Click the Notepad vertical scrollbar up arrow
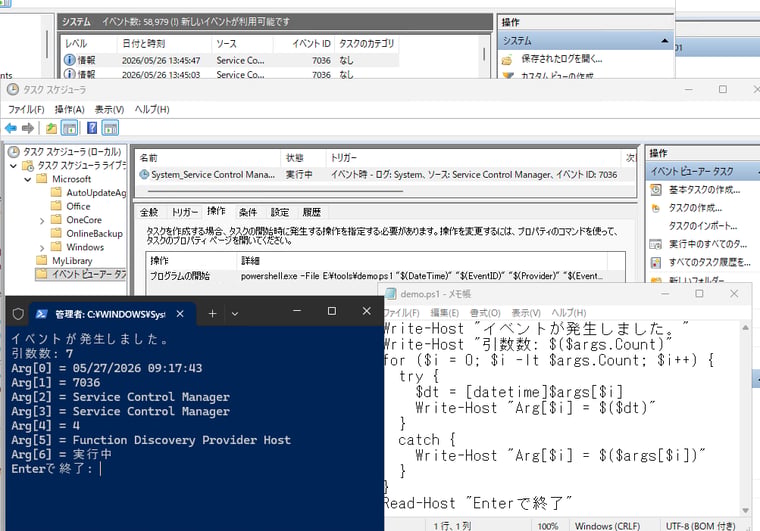760x531 pixels. (x=745, y=328)
